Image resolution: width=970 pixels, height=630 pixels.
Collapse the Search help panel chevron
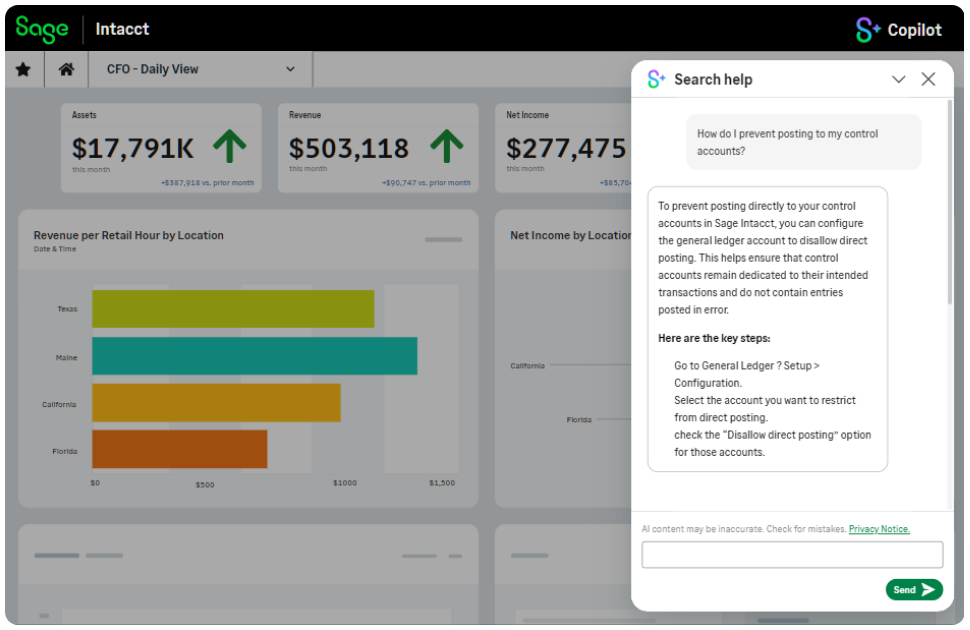click(898, 79)
